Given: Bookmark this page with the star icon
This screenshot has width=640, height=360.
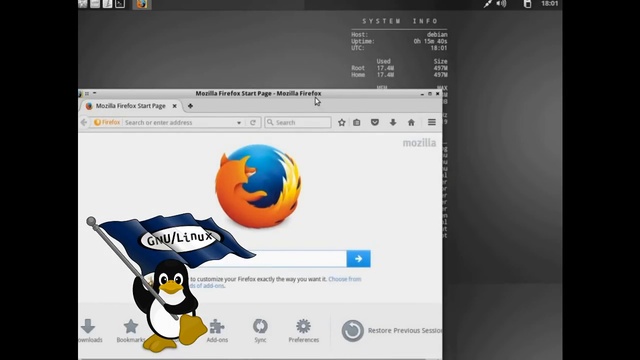Looking at the screenshot, I should [342, 122].
